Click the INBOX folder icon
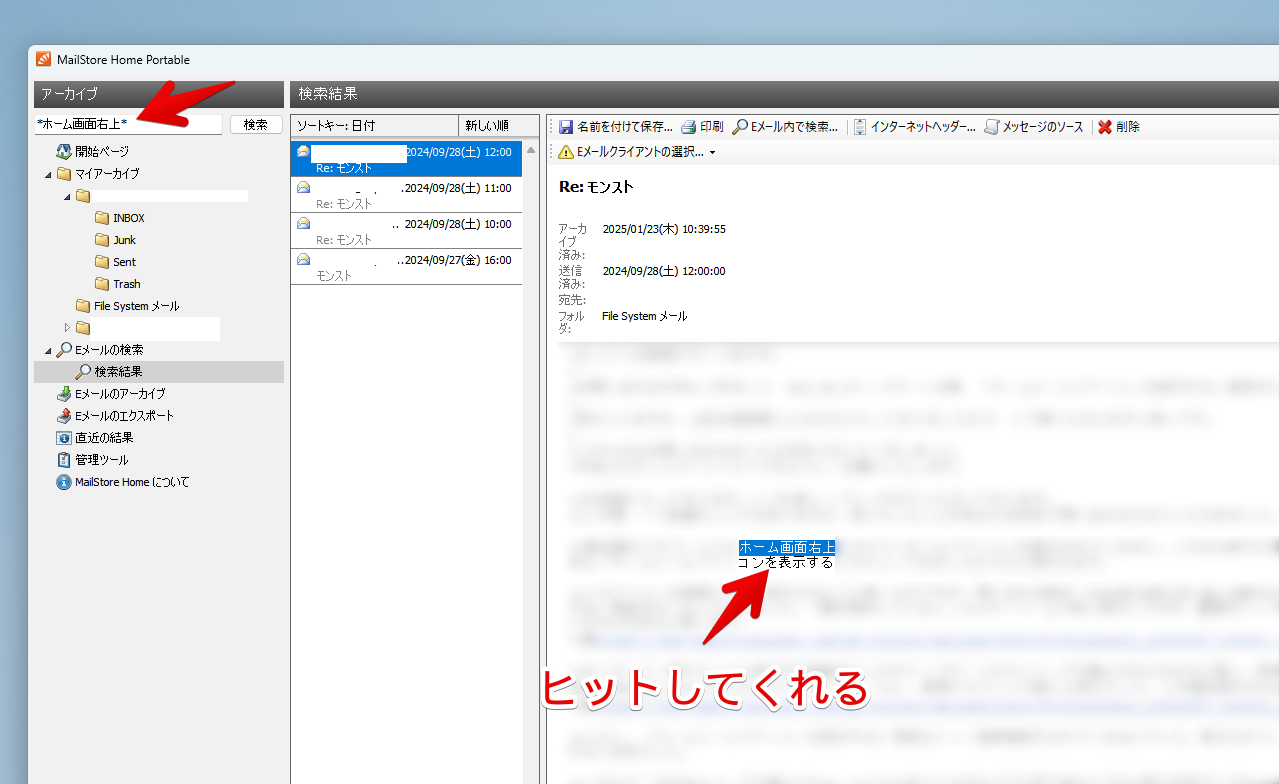 click(102, 218)
